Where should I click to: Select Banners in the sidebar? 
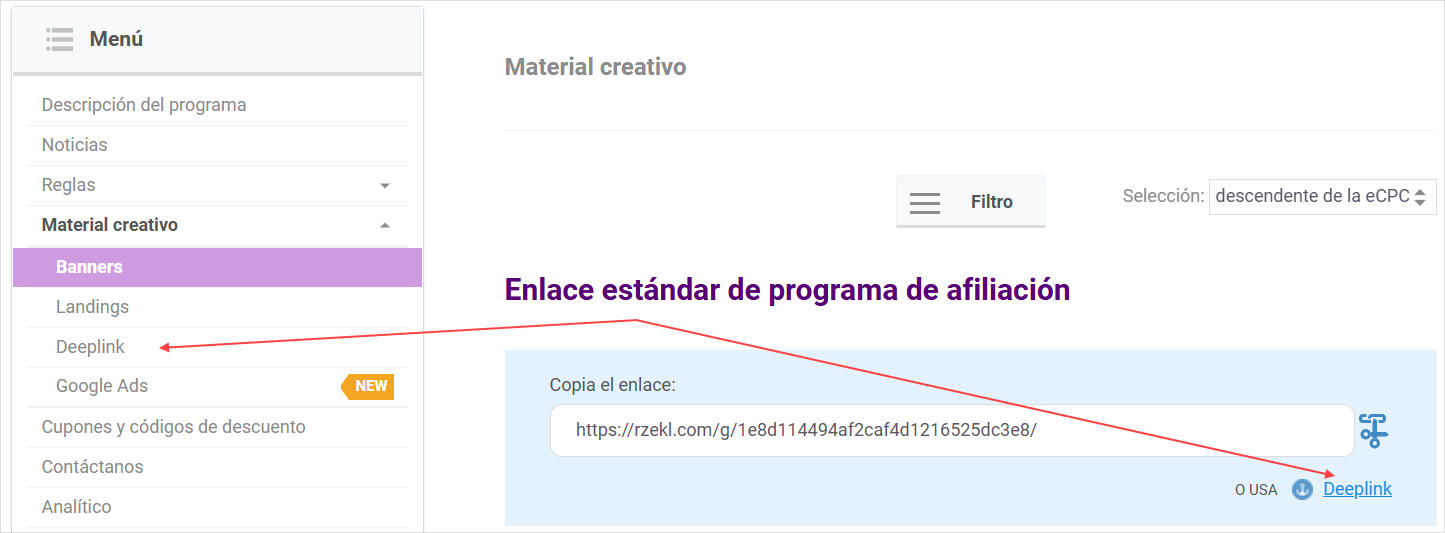click(90, 267)
